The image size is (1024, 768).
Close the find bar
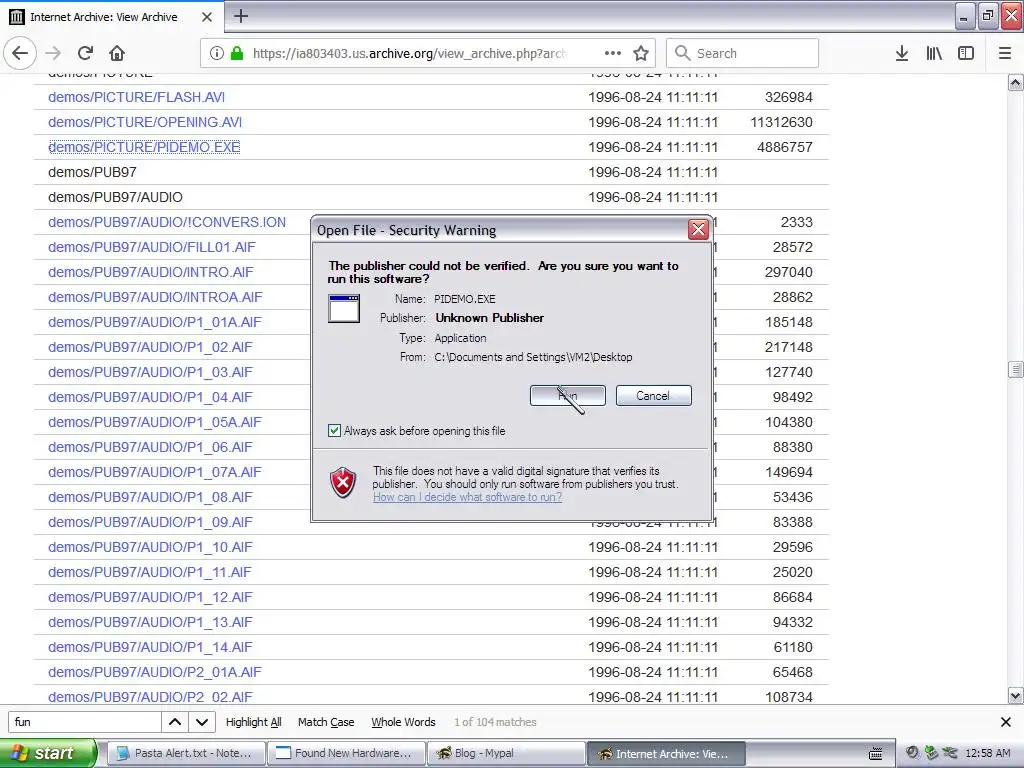click(1006, 722)
